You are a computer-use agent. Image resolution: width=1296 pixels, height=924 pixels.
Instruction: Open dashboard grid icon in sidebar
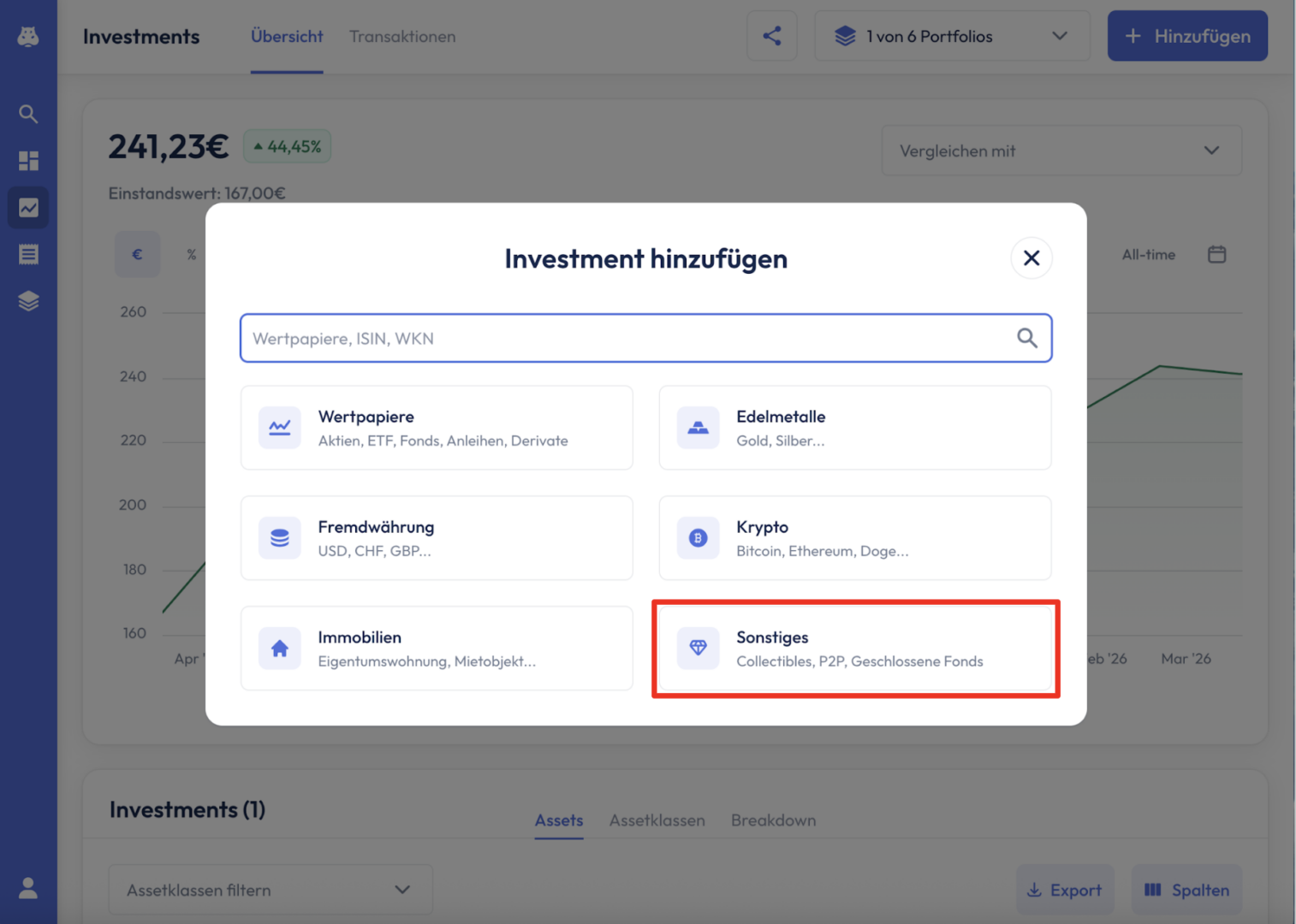[28, 161]
